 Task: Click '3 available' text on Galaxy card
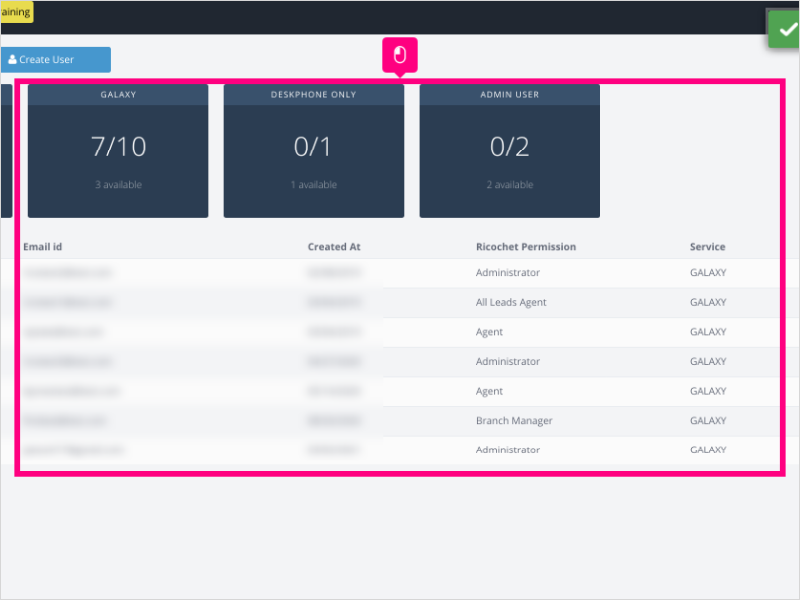point(118,185)
